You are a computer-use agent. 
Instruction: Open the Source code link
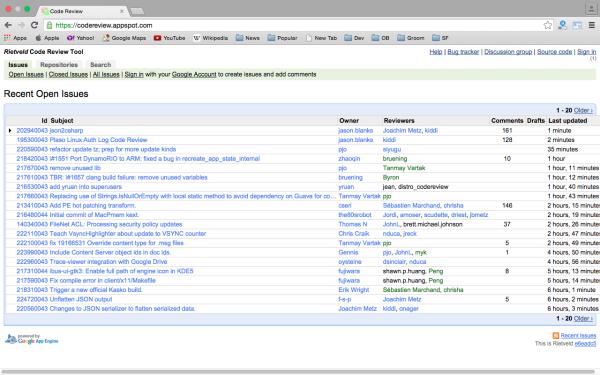pyautogui.click(x=554, y=52)
